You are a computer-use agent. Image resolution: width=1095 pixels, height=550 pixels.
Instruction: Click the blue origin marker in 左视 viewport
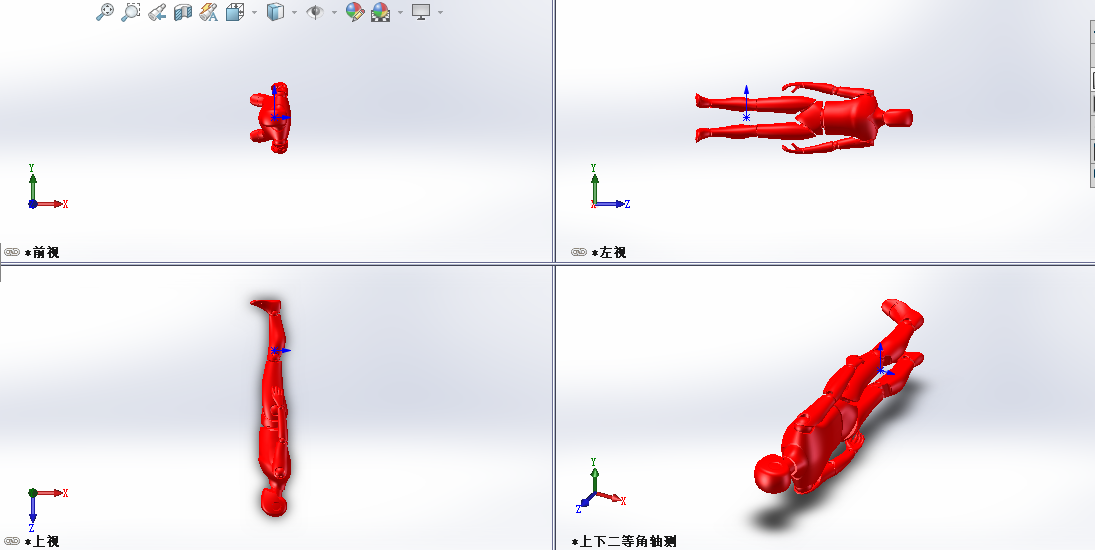tap(747, 118)
